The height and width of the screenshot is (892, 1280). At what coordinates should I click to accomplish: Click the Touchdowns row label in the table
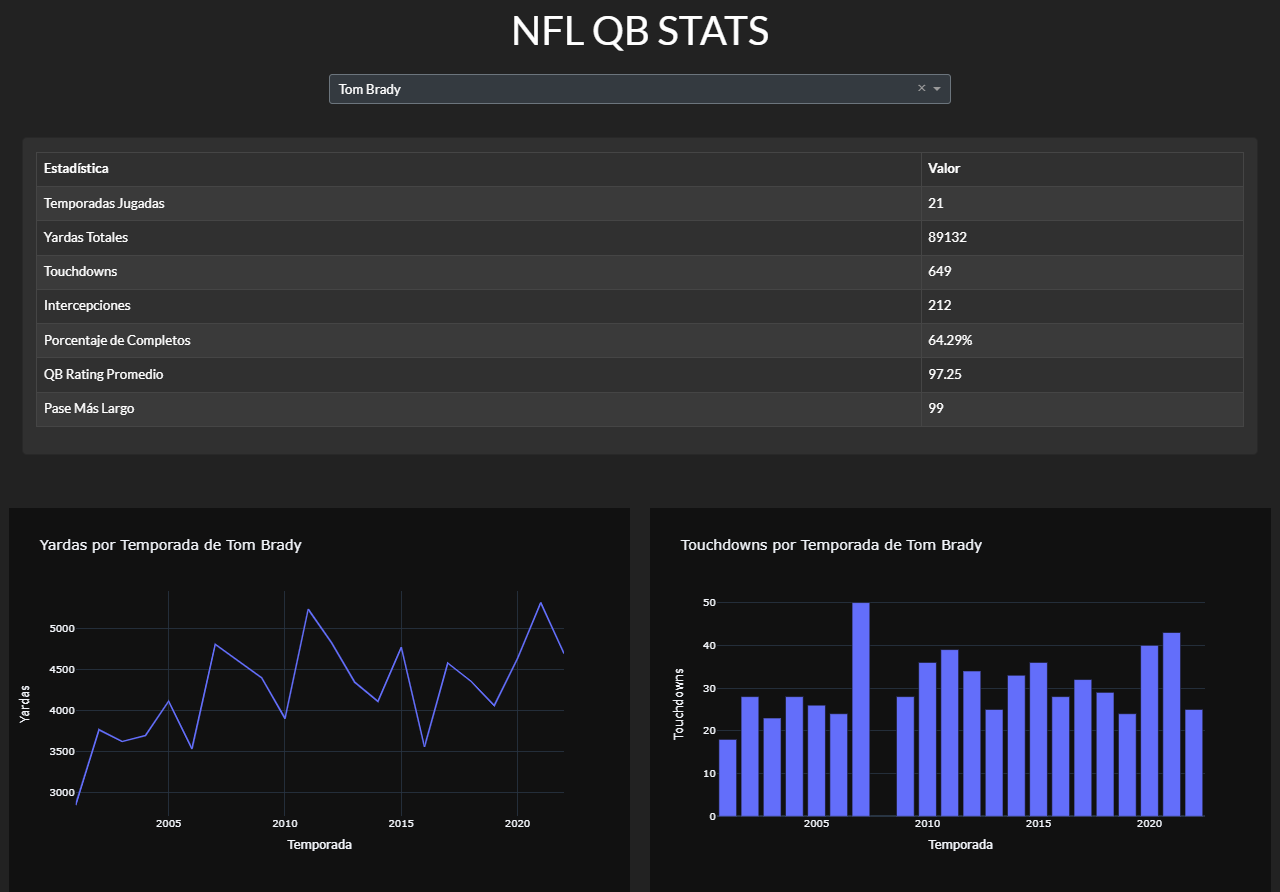coord(81,271)
